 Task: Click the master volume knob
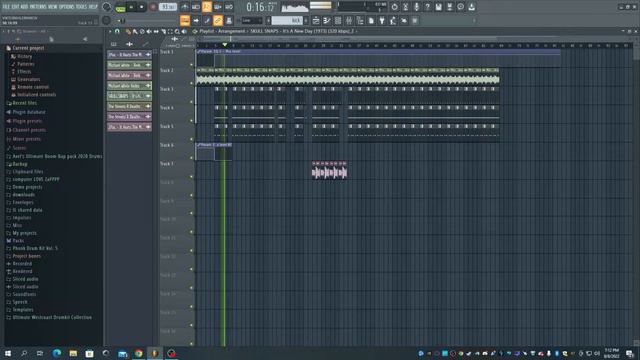[106, 7]
